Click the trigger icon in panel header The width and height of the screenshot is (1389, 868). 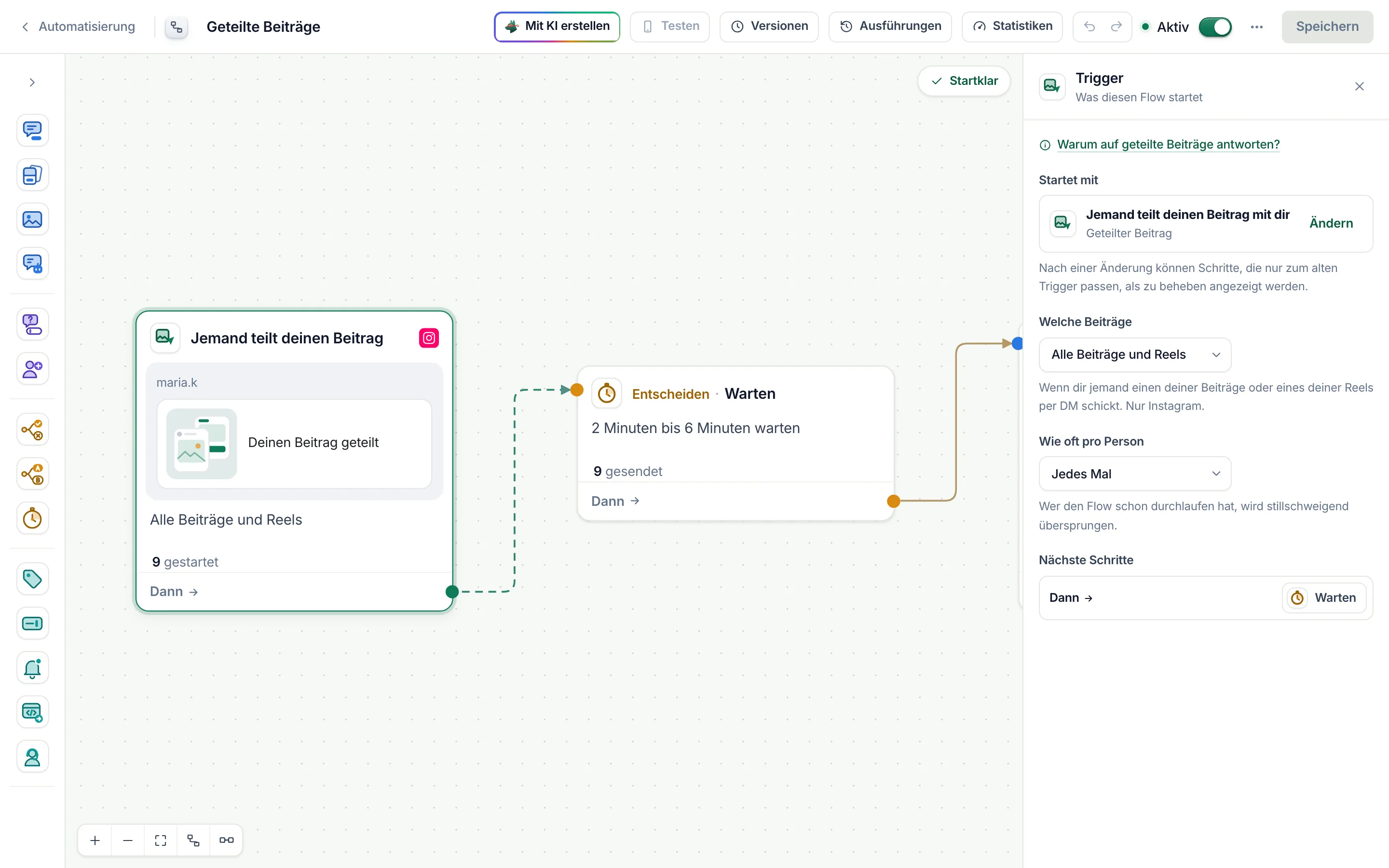pos(1052,87)
